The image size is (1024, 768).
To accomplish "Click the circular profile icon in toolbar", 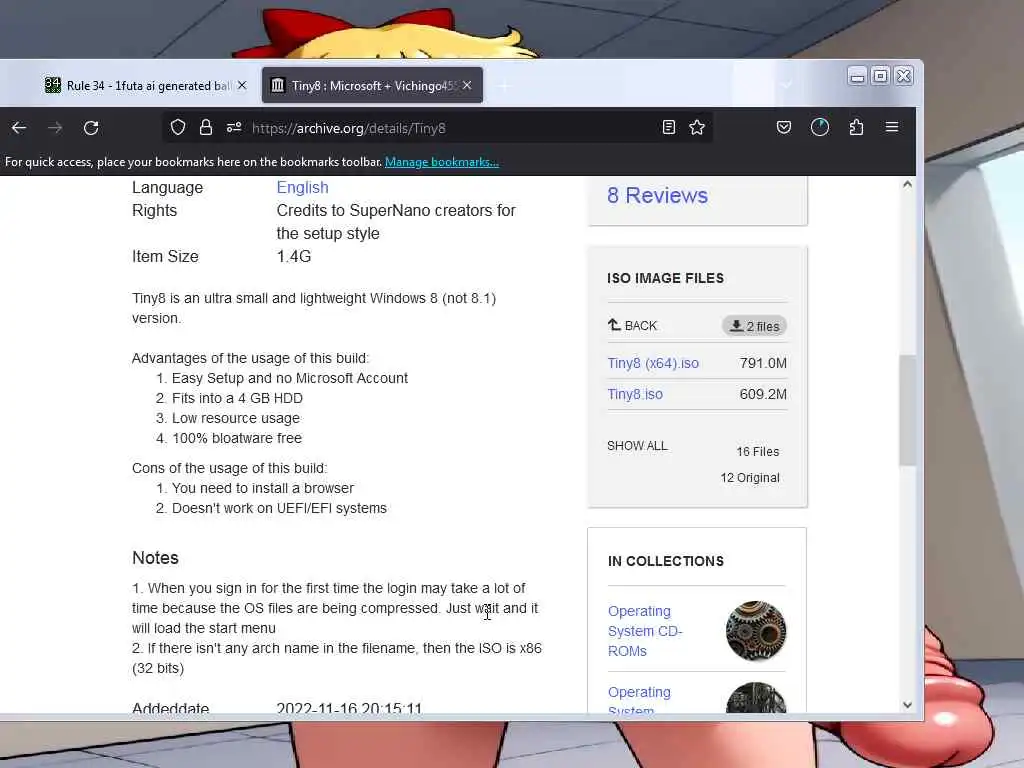I will tap(820, 127).
